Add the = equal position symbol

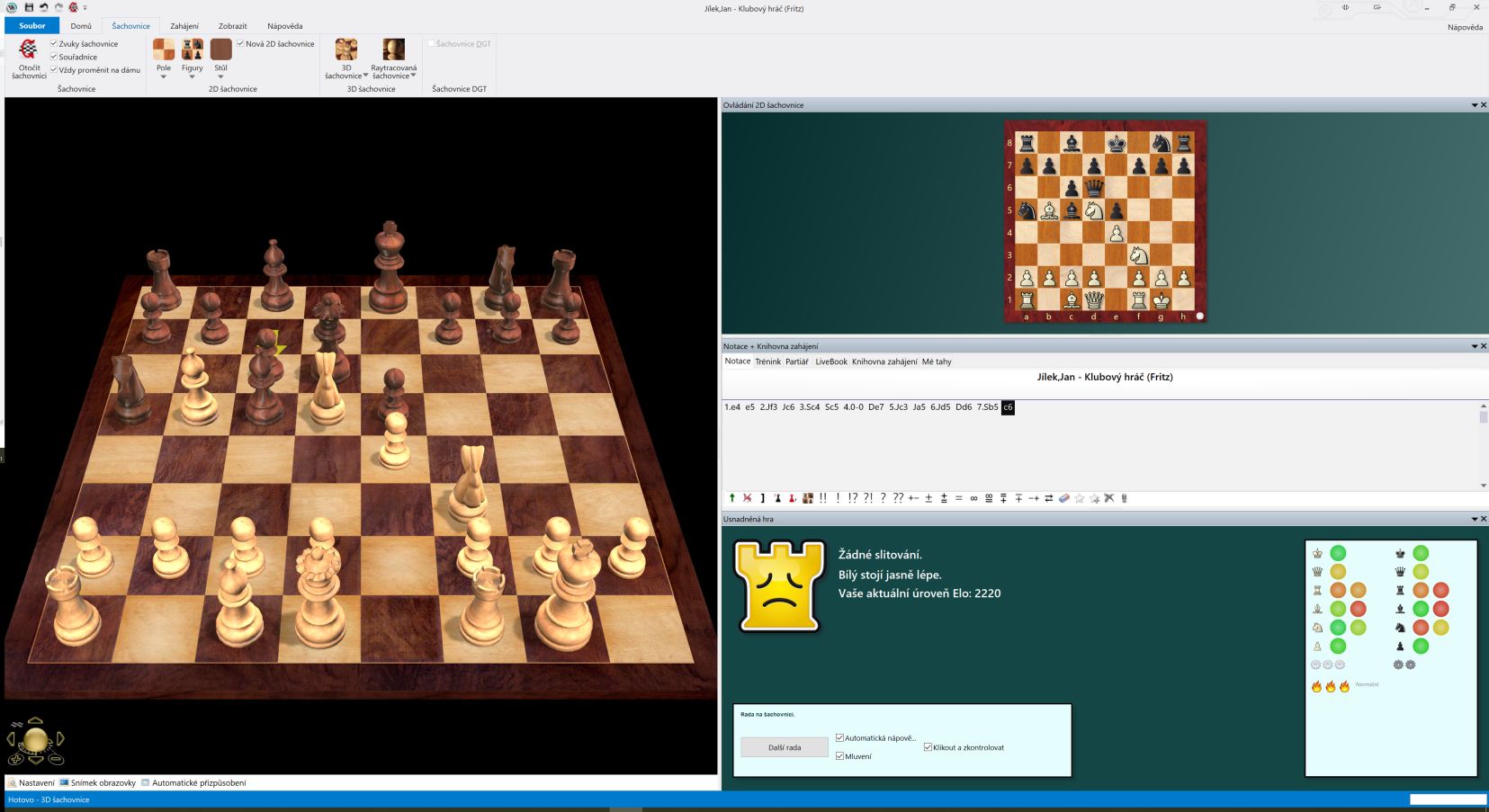(959, 498)
